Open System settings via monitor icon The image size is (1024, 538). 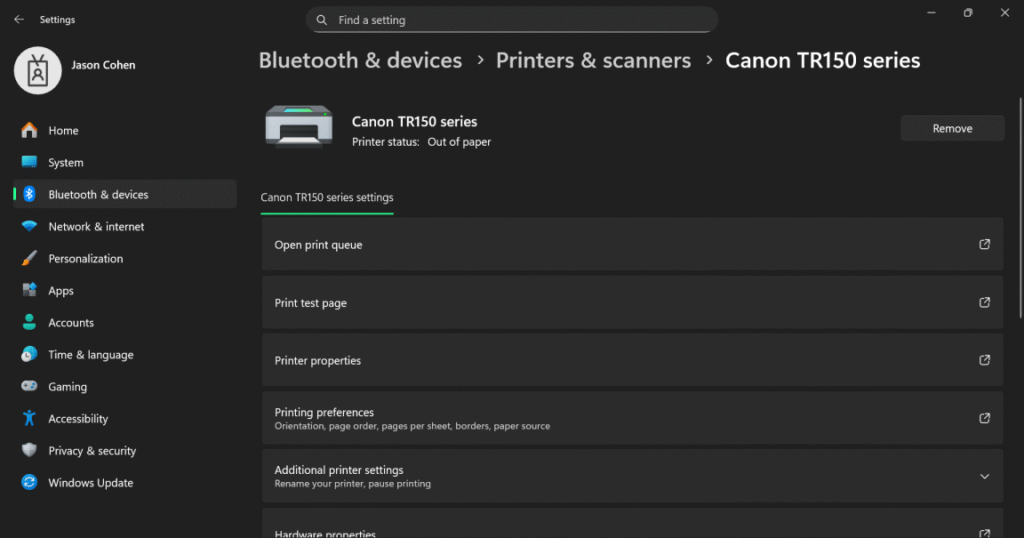tap(29, 163)
